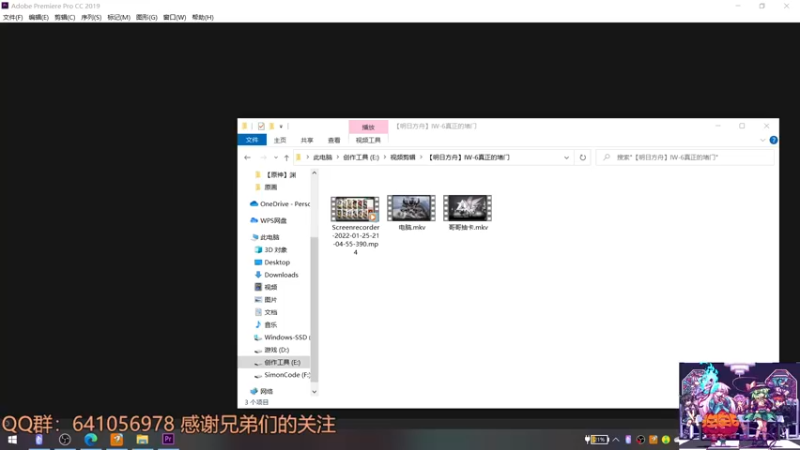The height and width of the screenshot is (450, 800).
Task: Click 视频剪辑 in the address path
Action: (x=403, y=158)
